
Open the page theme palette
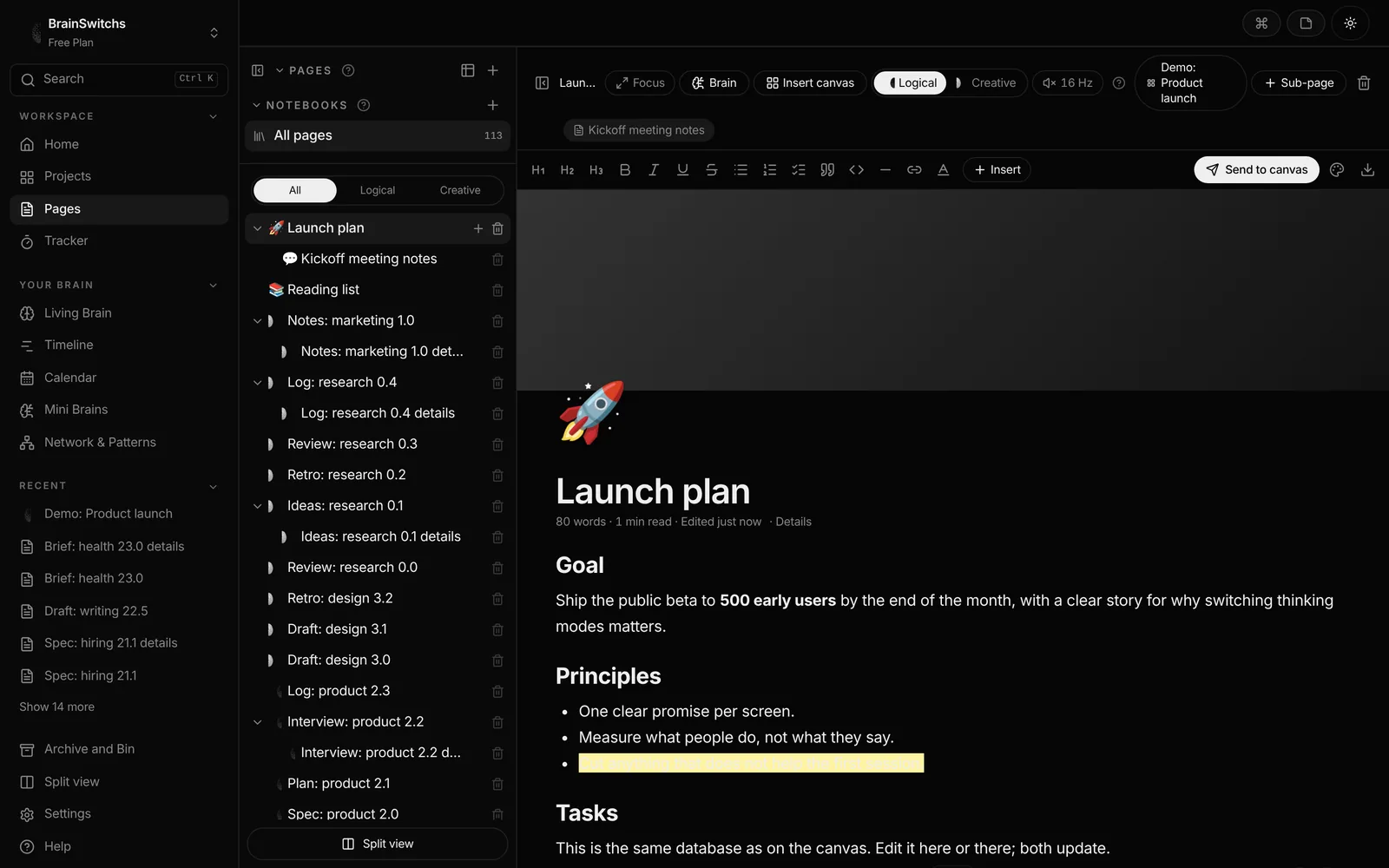point(1337,170)
